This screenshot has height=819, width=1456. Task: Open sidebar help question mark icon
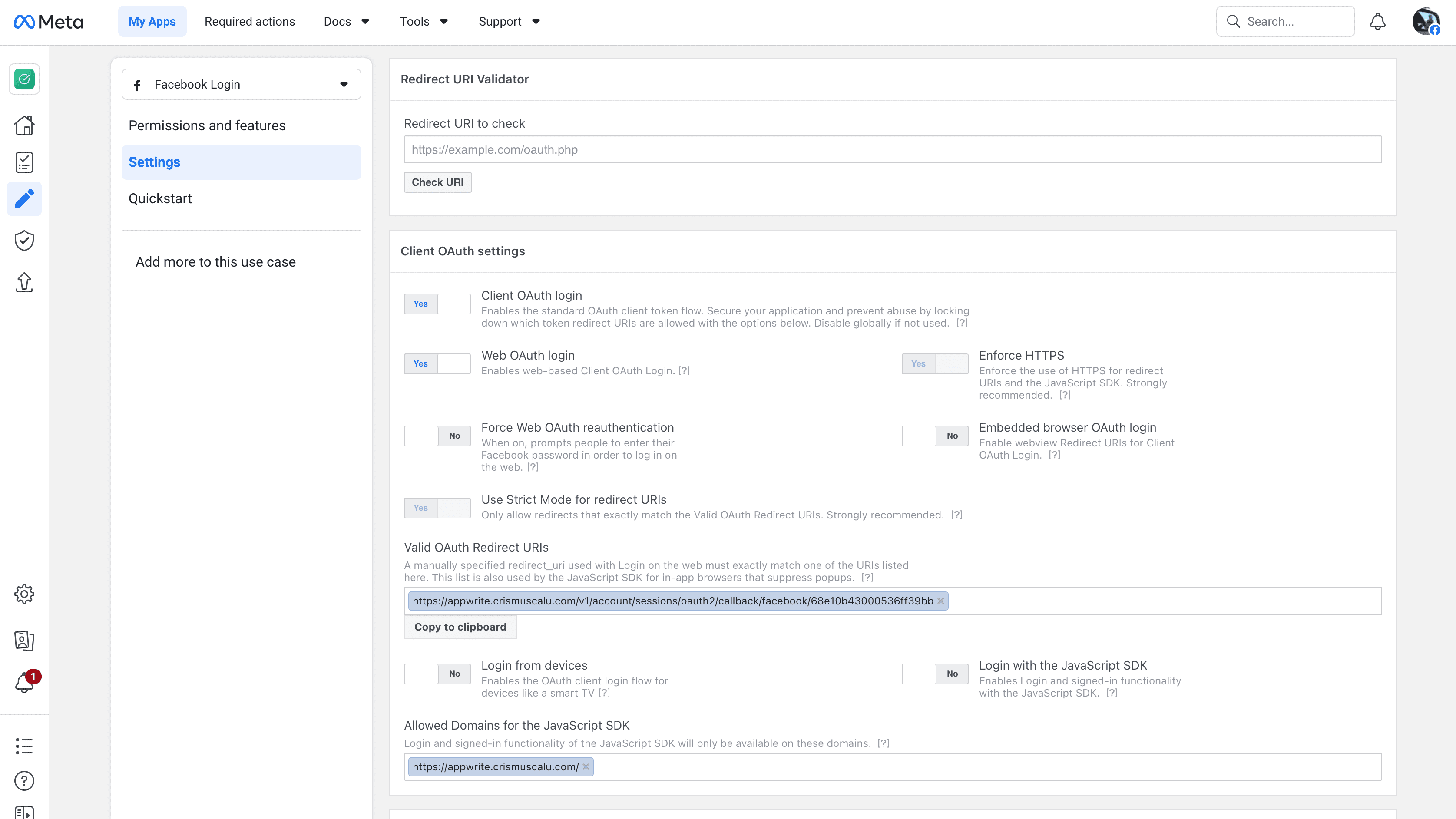(24, 781)
